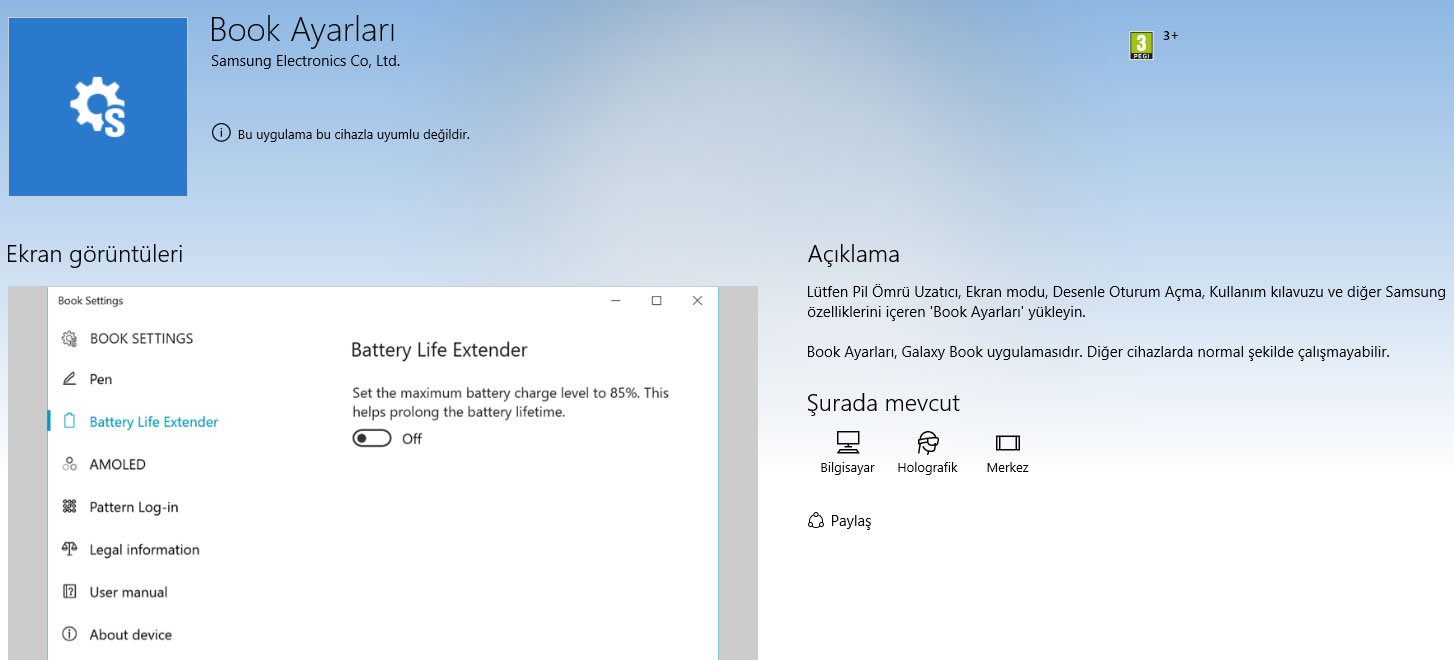
Task: Click Samsung Electronics Co, Ltd. publisher link
Action: pos(305,61)
